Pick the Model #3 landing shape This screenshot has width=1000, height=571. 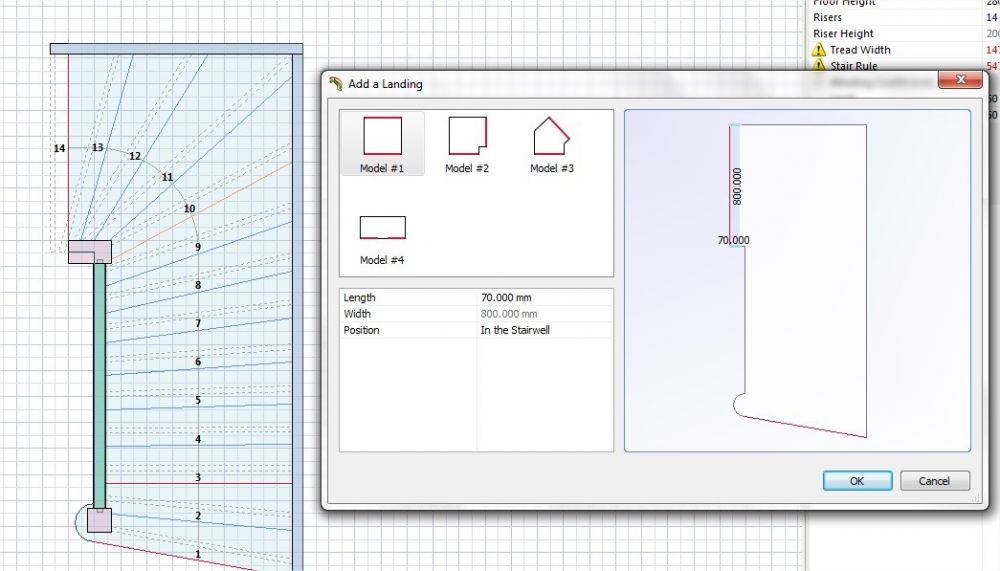pyautogui.click(x=552, y=144)
